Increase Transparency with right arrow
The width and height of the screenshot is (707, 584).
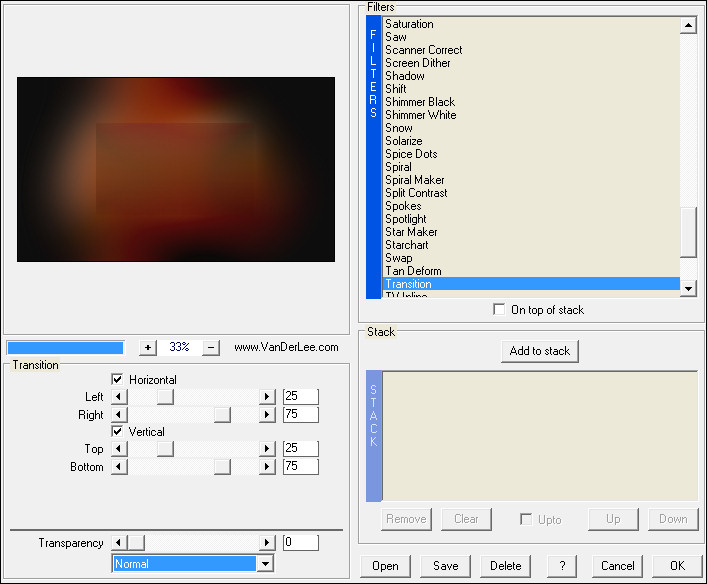pyautogui.click(x=267, y=543)
